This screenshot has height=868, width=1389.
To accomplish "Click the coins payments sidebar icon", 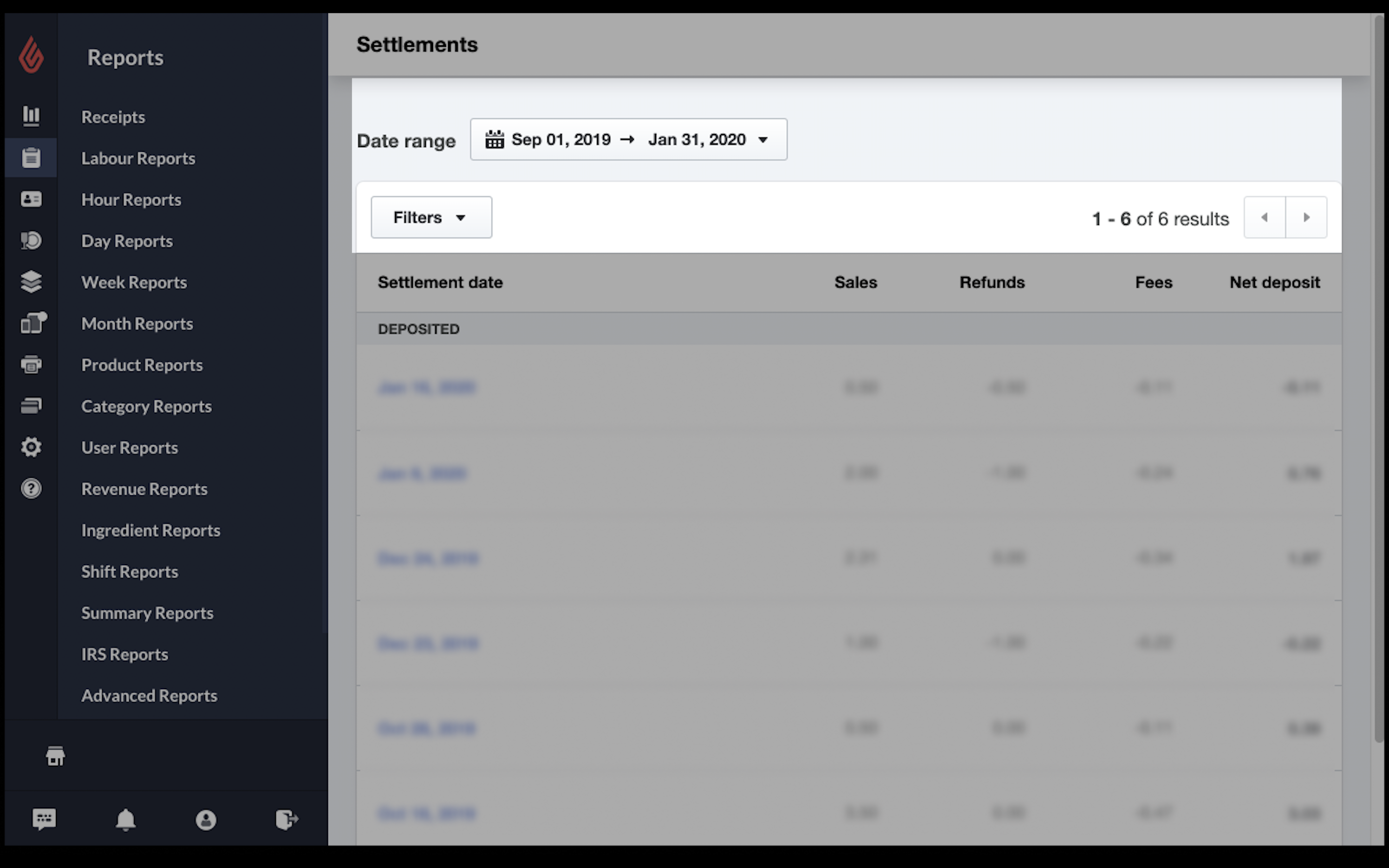I will 31,240.
